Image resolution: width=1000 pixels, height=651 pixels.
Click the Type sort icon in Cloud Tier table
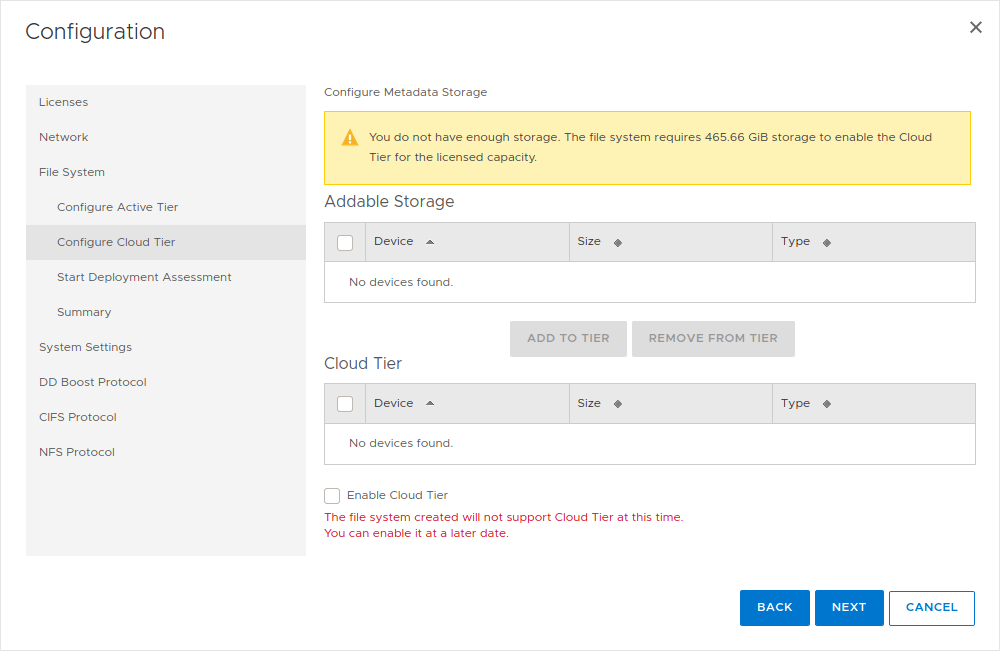pos(826,403)
